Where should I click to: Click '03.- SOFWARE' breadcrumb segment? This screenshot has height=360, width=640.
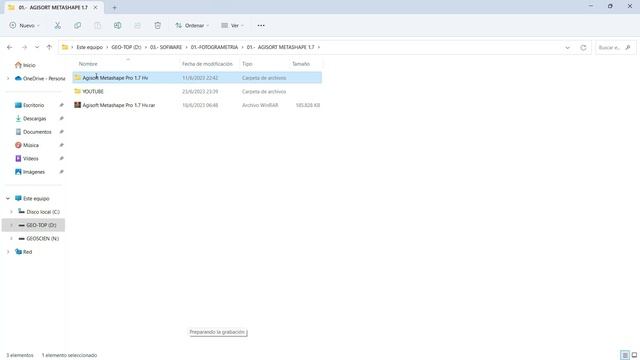tap(166, 47)
